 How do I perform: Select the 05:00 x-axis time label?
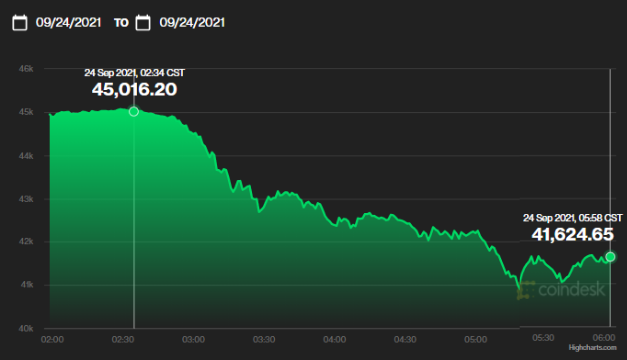(x=476, y=340)
